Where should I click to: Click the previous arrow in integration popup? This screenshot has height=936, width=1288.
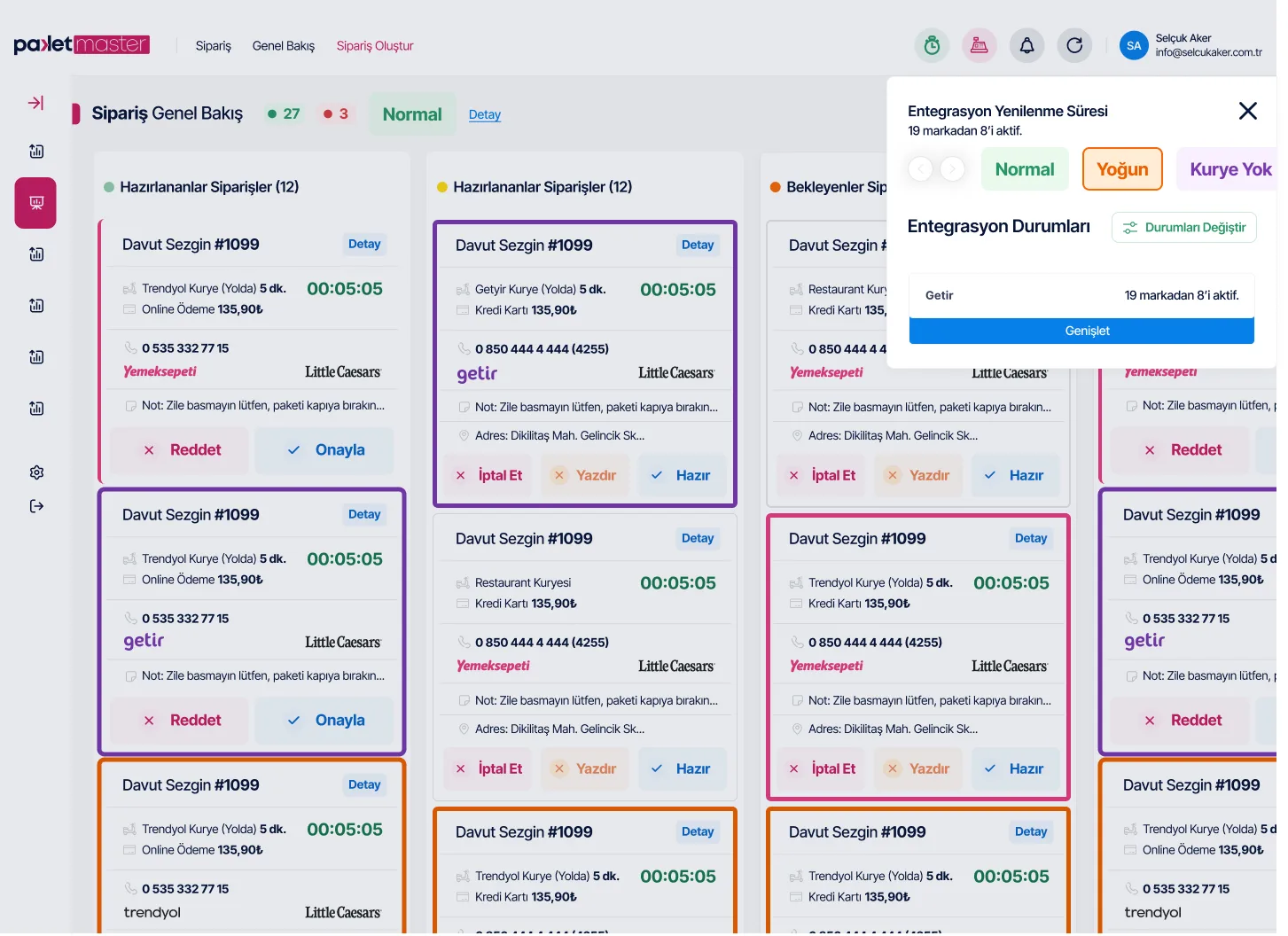921,168
